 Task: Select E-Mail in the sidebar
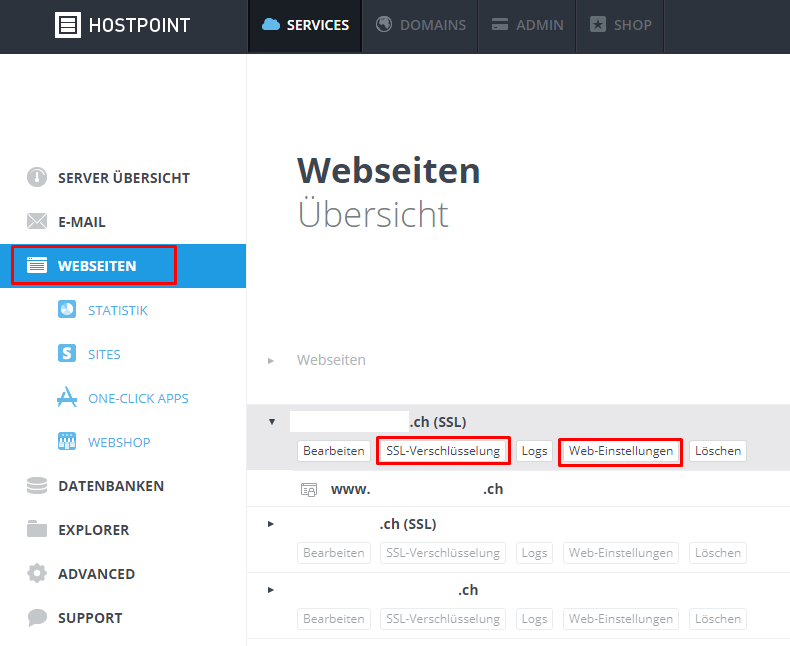123,221
